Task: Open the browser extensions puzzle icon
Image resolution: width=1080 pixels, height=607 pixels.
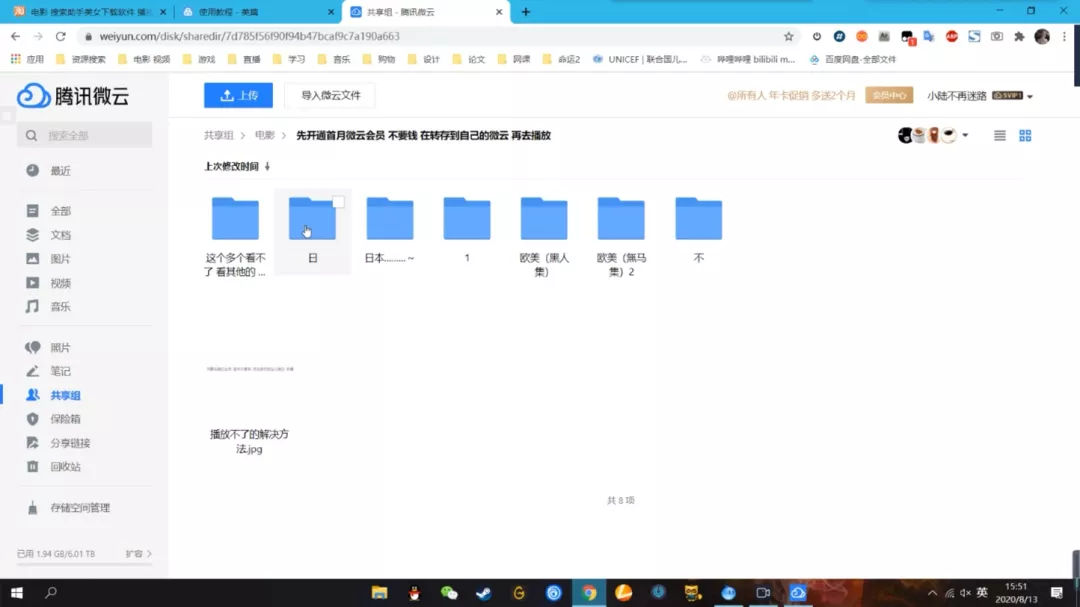Action: (1019, 37)
